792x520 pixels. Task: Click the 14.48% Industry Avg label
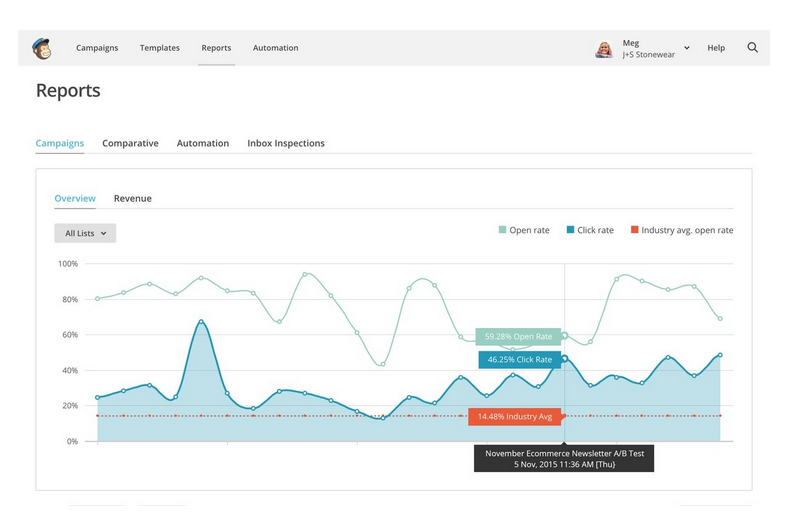[514, 416]
